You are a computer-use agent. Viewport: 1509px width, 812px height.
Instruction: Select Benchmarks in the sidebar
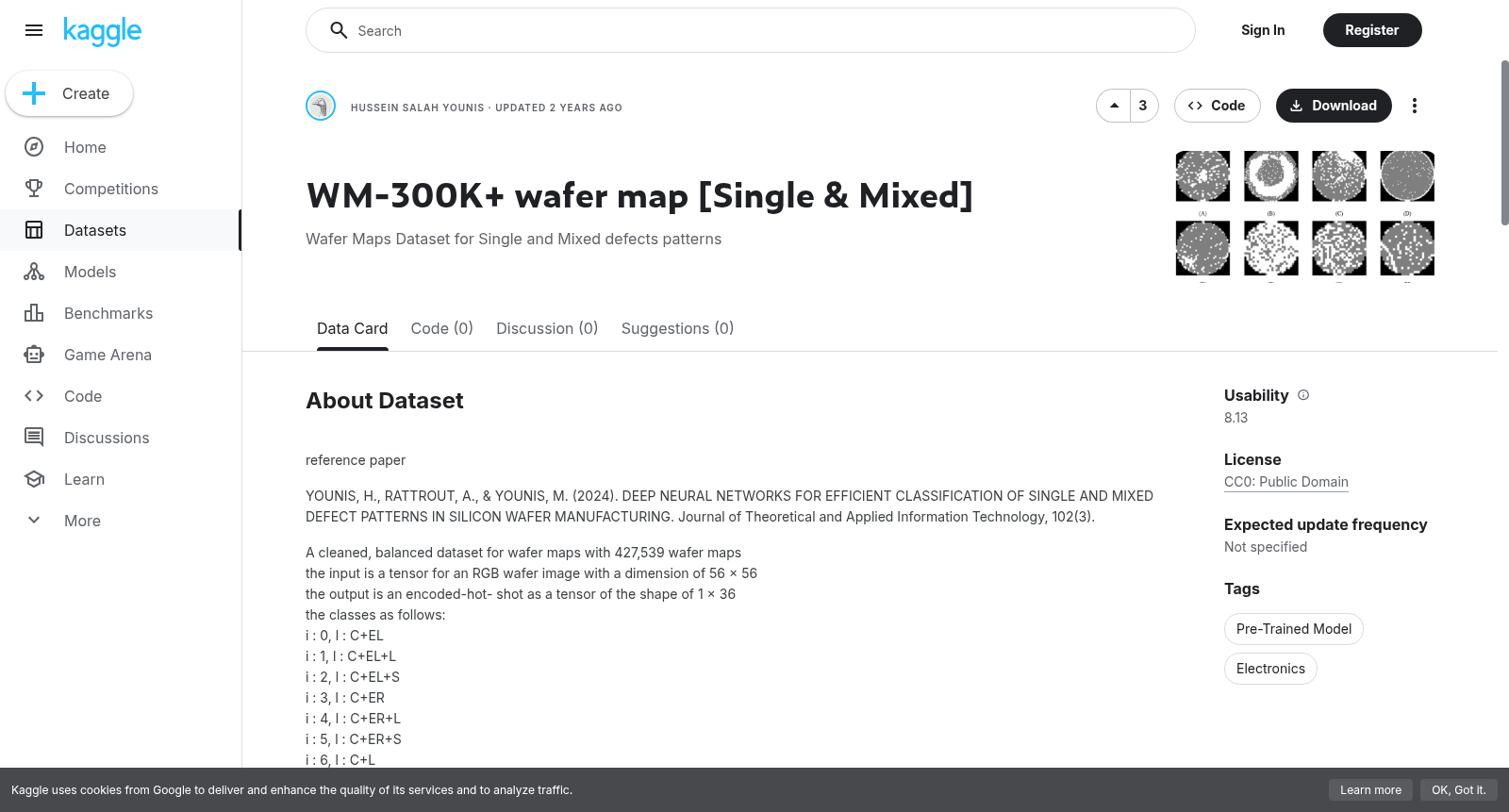coord(121,313)
